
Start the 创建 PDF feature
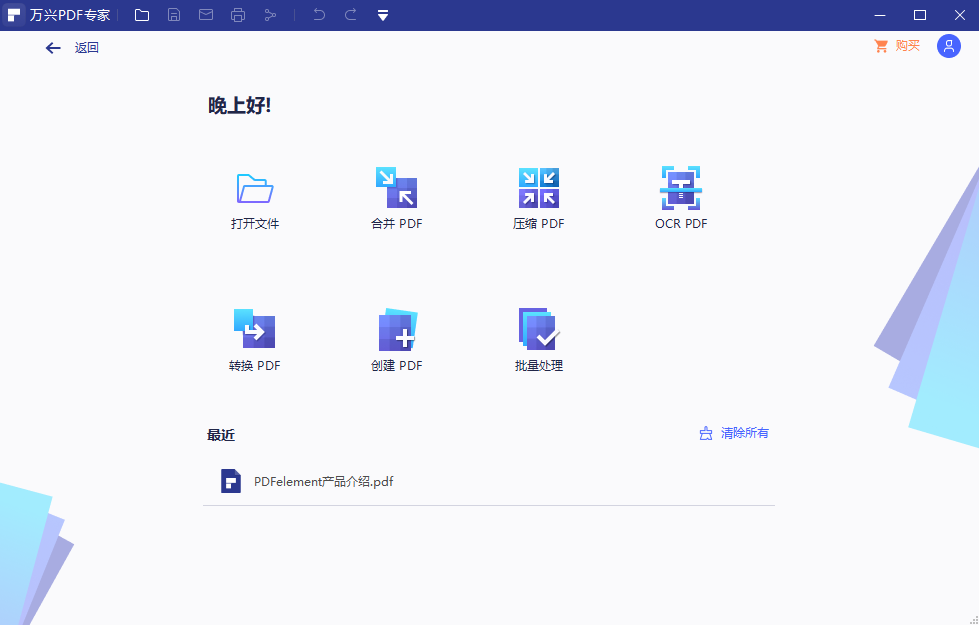396,339
